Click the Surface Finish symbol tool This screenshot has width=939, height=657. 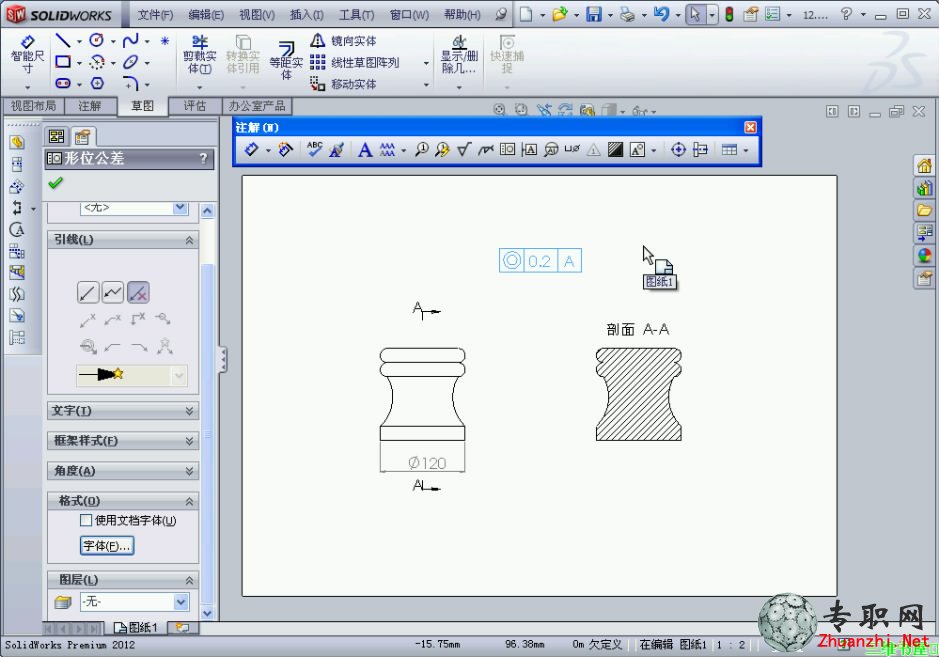coord(464,149)
